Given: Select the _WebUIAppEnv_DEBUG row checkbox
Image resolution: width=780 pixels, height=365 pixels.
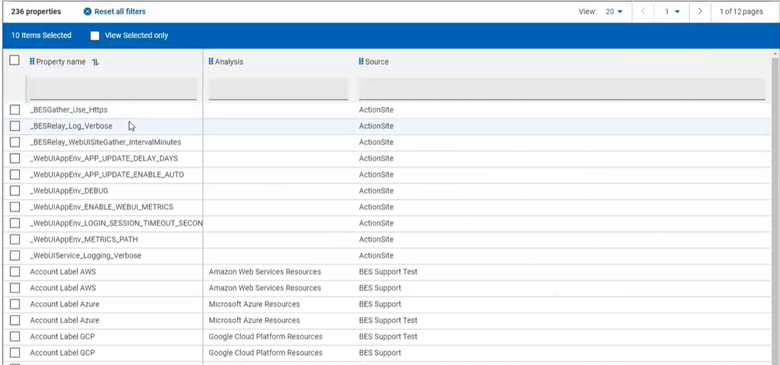Looking at the screenshot, I should pos(15,191).
